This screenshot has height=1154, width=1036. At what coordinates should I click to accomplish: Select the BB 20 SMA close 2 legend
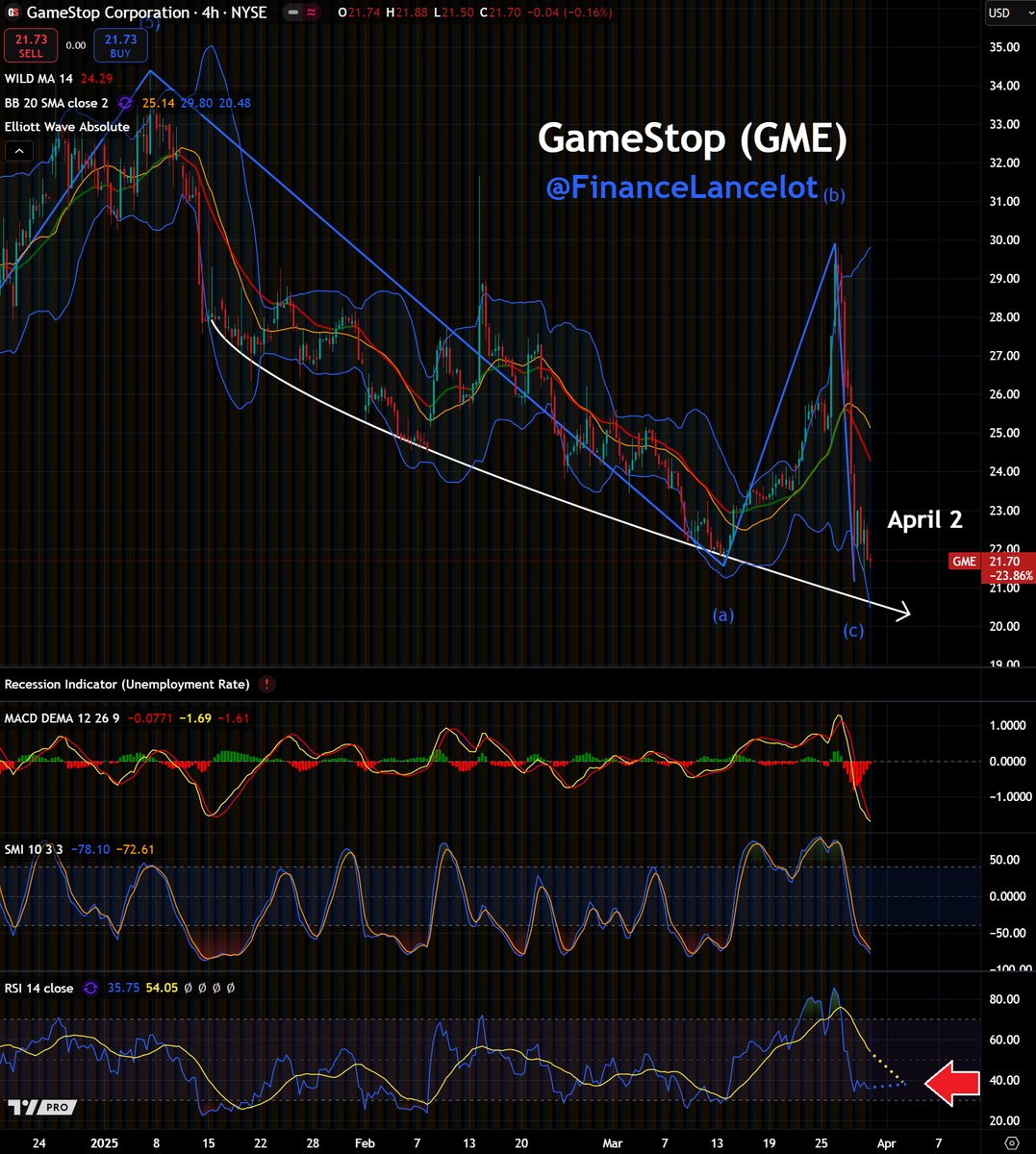57,103
